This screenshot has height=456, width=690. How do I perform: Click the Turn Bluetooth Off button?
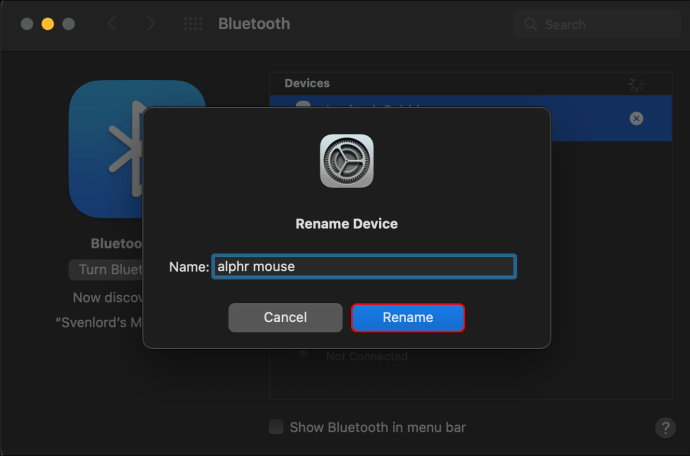106,269
